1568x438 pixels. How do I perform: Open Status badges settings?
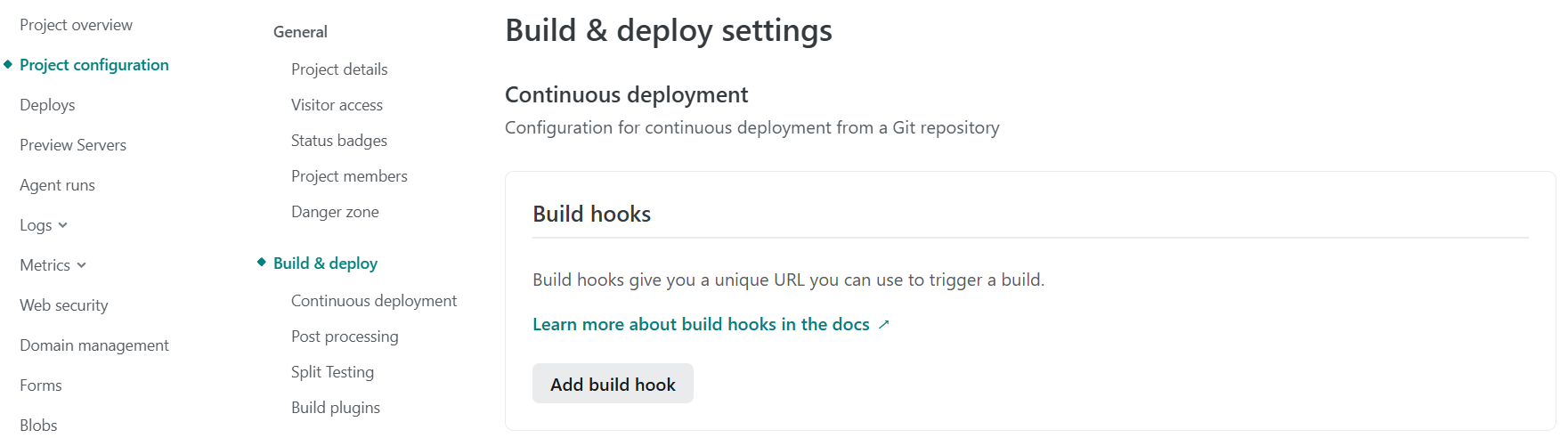(x=339, y=141)
